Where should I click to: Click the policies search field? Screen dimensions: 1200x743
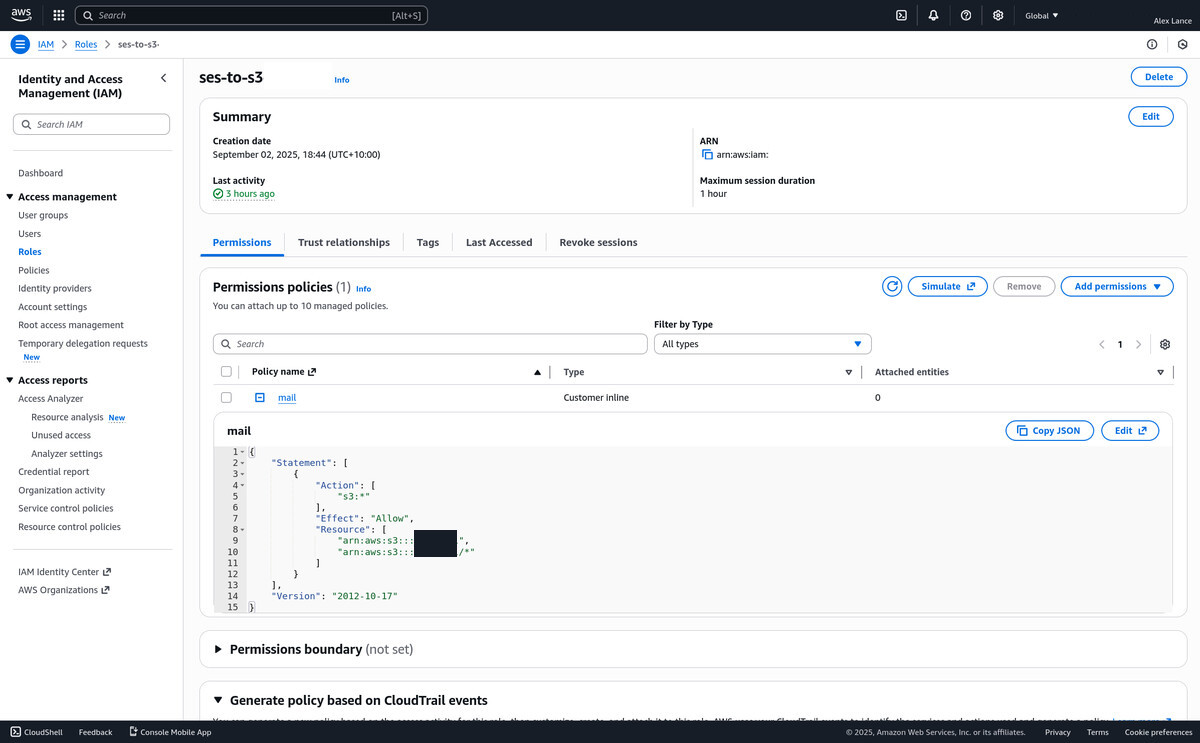tap(430, 344)
